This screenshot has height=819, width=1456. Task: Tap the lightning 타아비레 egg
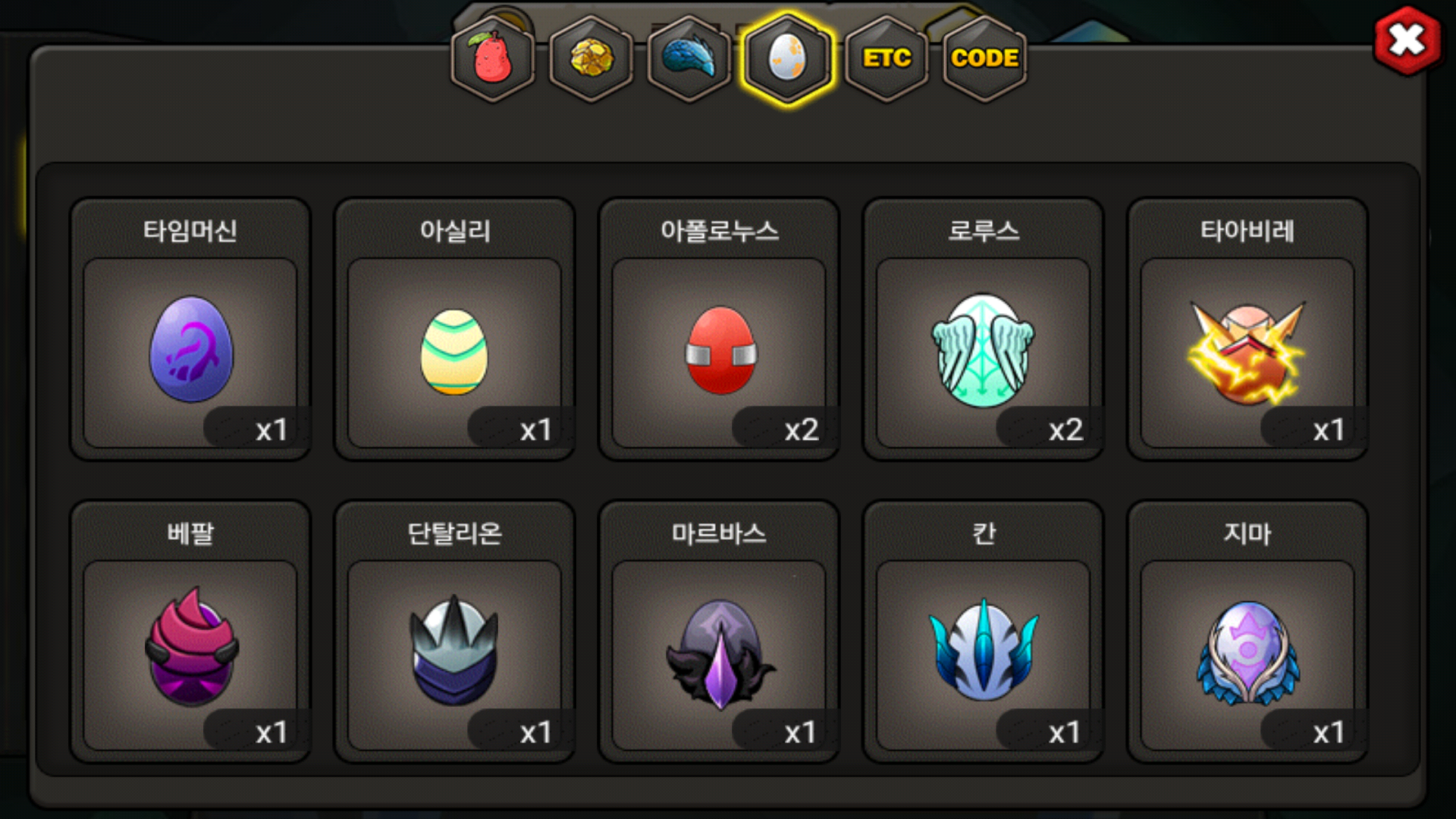tap(1247, 353)
